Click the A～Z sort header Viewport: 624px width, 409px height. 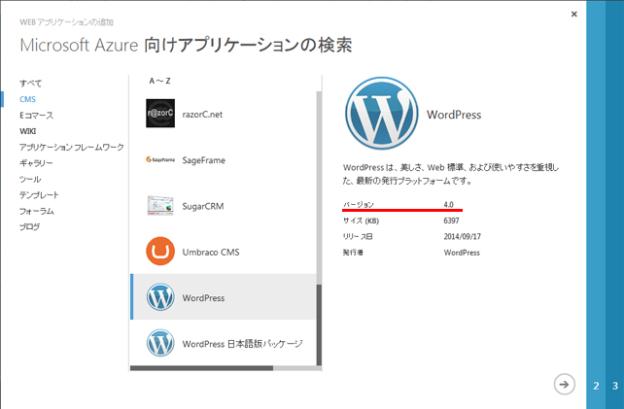(160, 81)
